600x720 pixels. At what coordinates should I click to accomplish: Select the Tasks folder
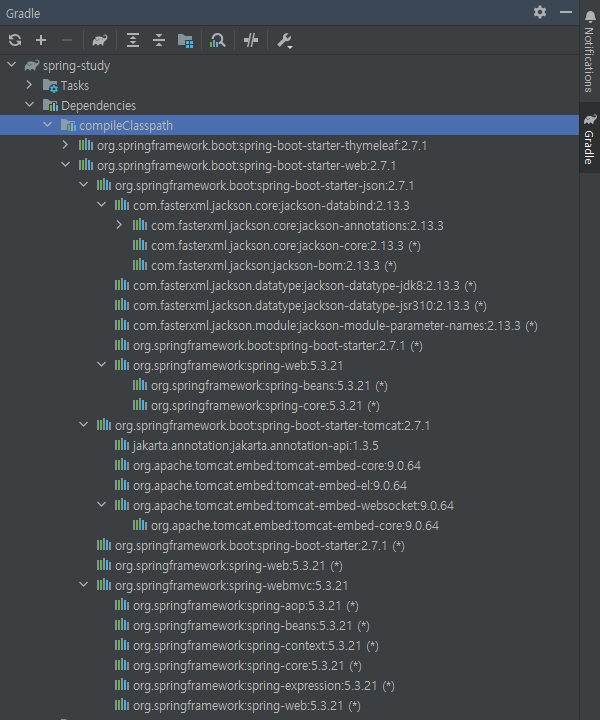(x=289, y=85)
